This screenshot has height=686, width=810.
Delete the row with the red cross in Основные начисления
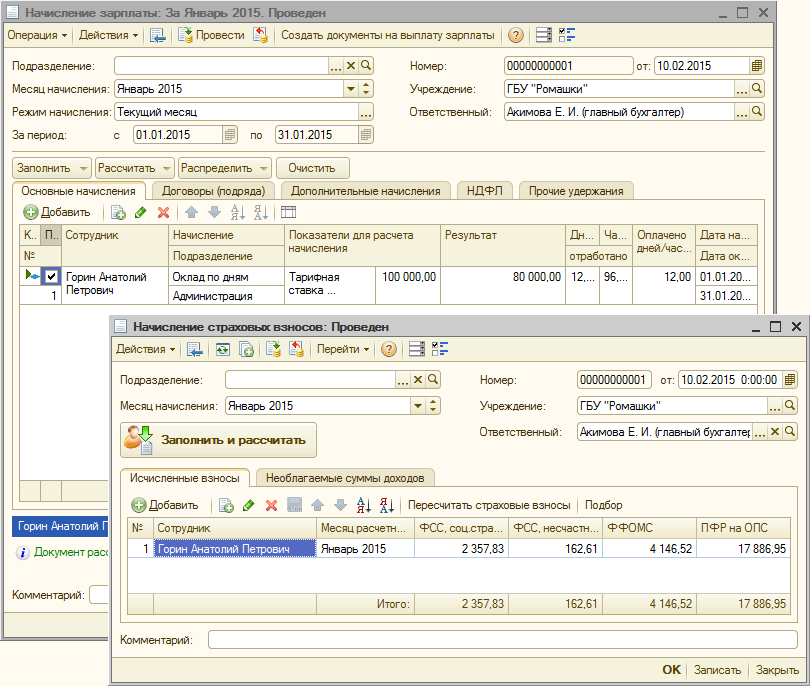point(163,212)
